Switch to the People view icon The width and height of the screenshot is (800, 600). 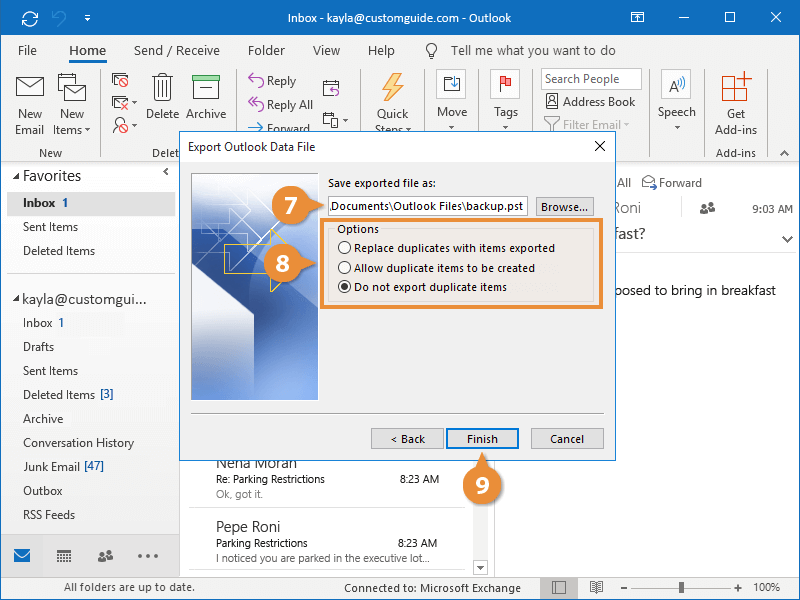[x=105, y=556]
